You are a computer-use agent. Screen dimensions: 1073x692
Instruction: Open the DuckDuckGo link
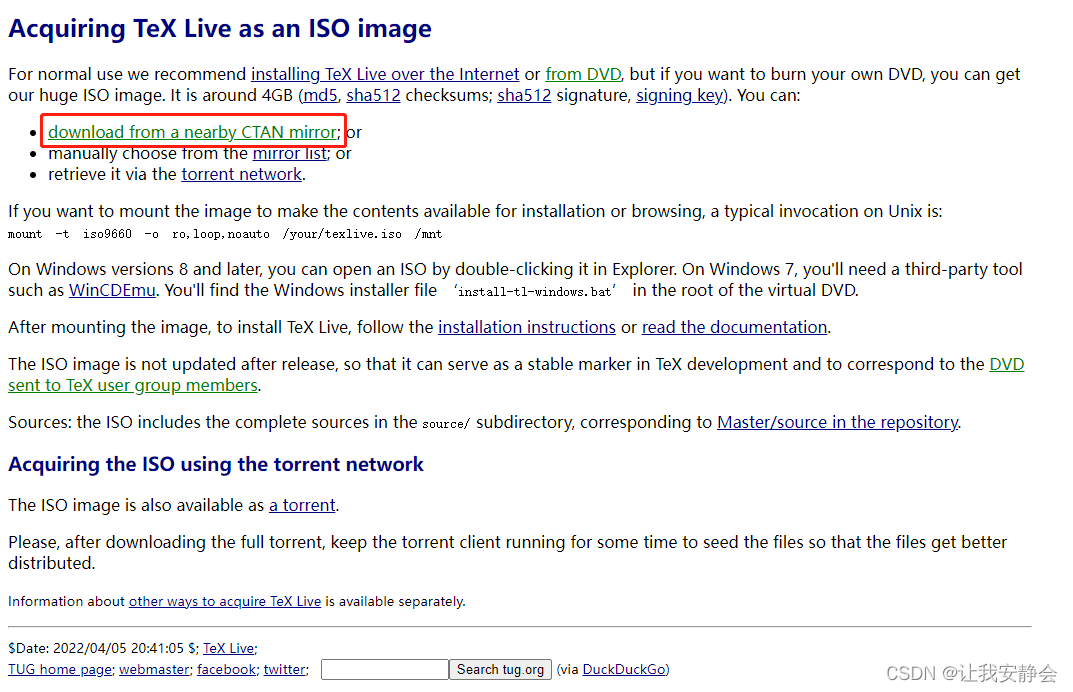click(x=624, y=669)
